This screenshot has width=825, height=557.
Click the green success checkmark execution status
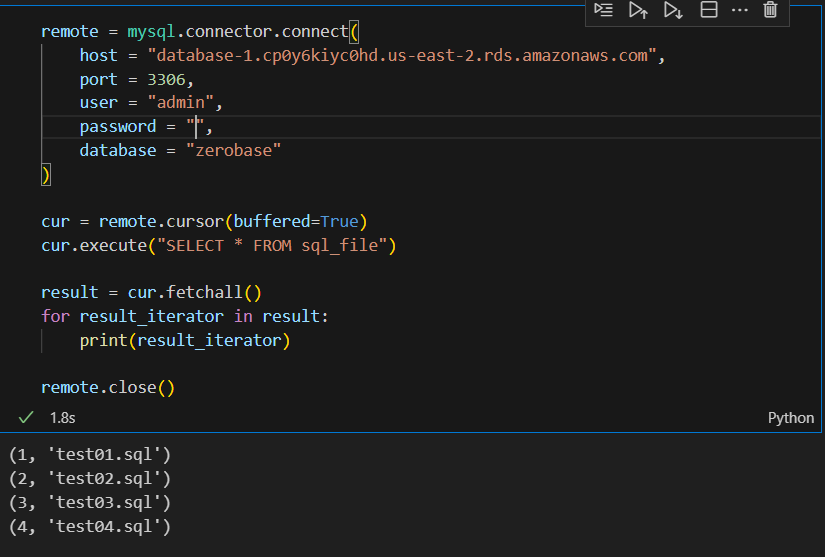[26, 418]
